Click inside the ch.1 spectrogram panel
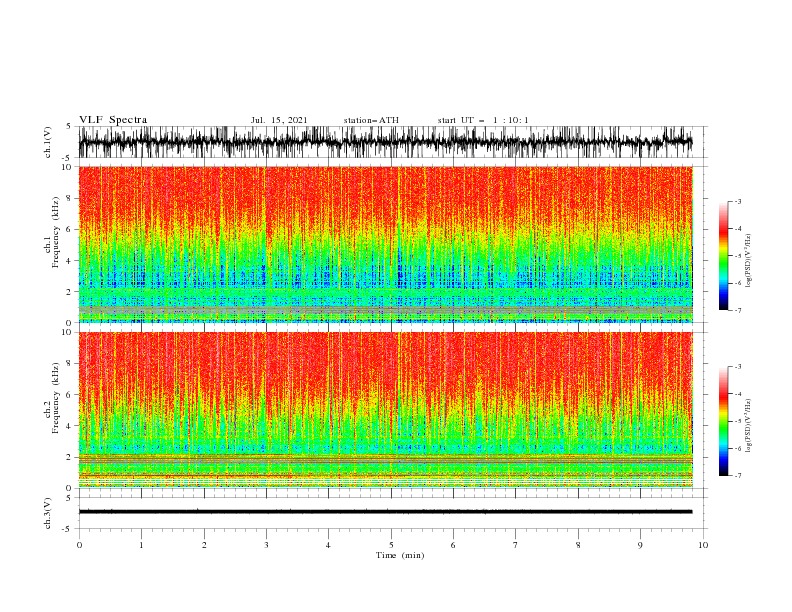This screenshot has width=792, height=612. [x=385, y=244]
